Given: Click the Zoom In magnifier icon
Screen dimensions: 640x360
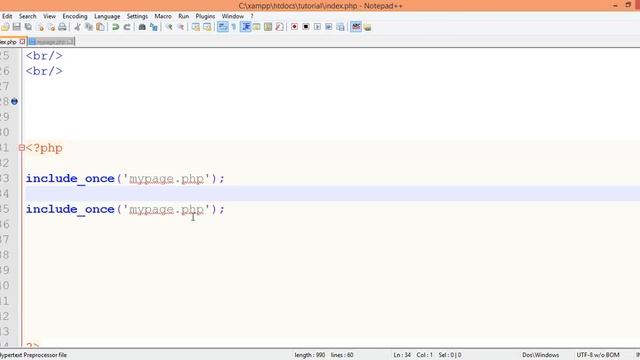Looking at the screenshot, I should (x=169, y=27).
